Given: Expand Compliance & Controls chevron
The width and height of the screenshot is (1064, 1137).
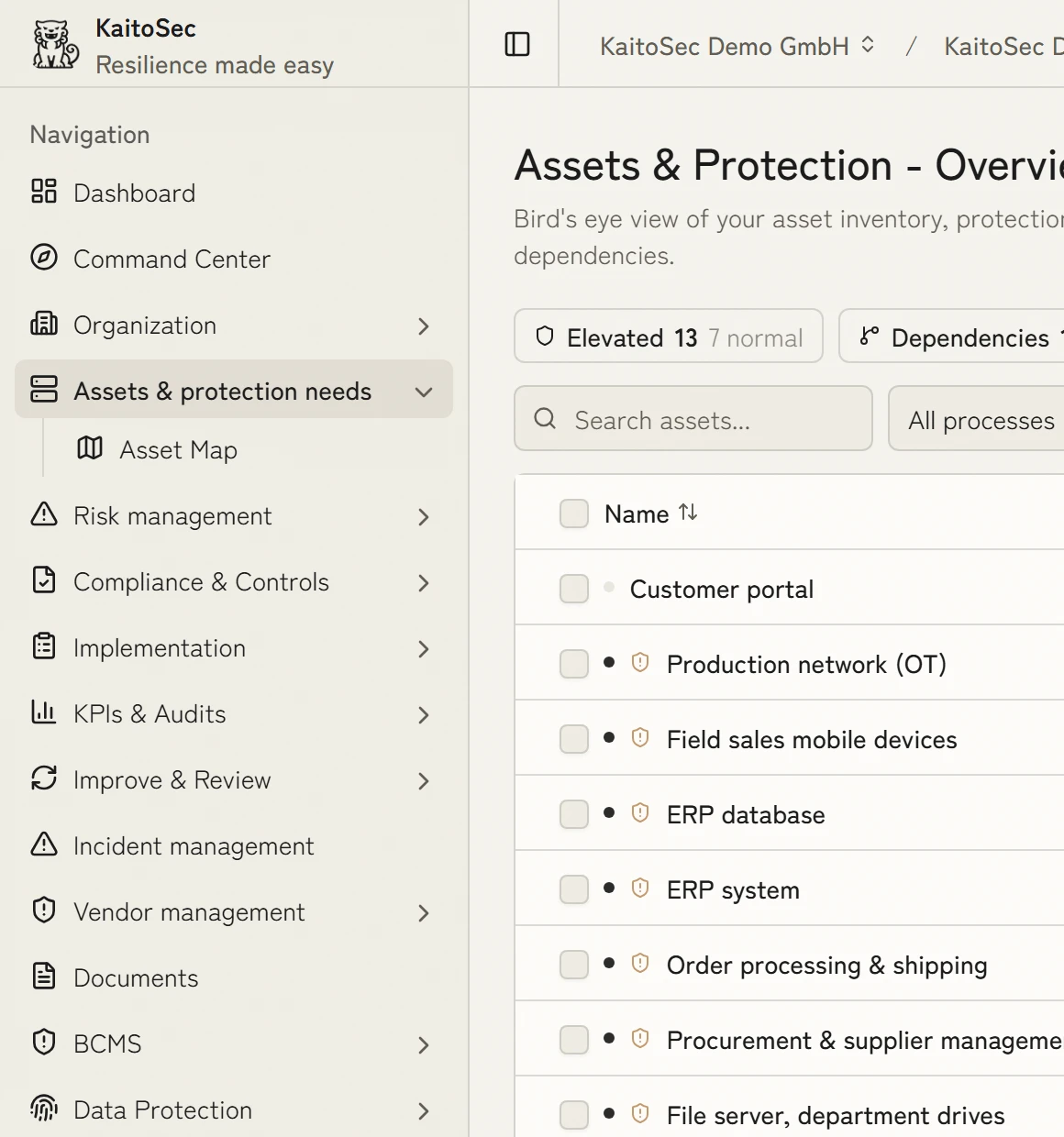Looking at the screenshot, I should [x=423, y=583].
